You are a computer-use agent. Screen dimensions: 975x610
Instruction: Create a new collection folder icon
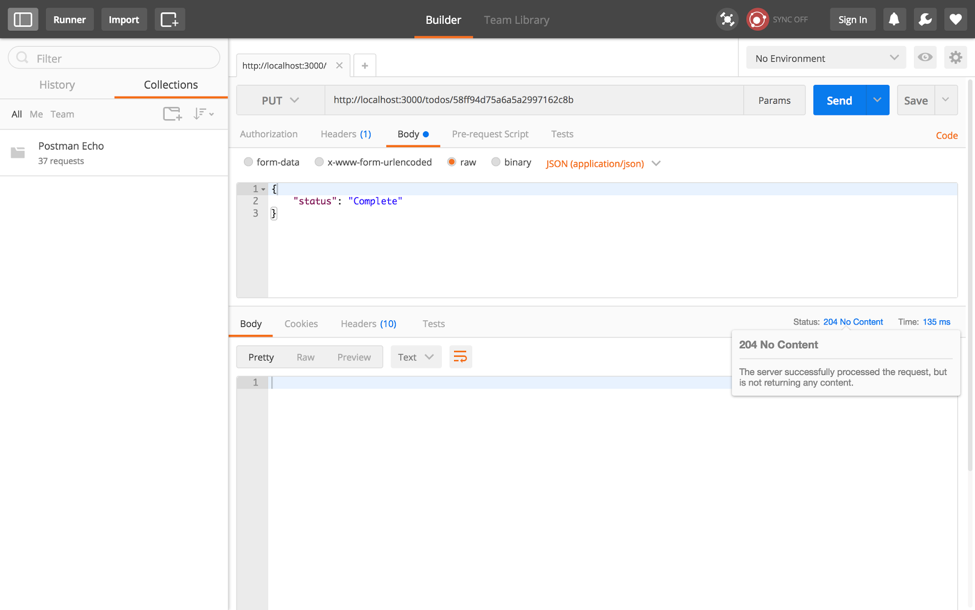pos(172,114)
